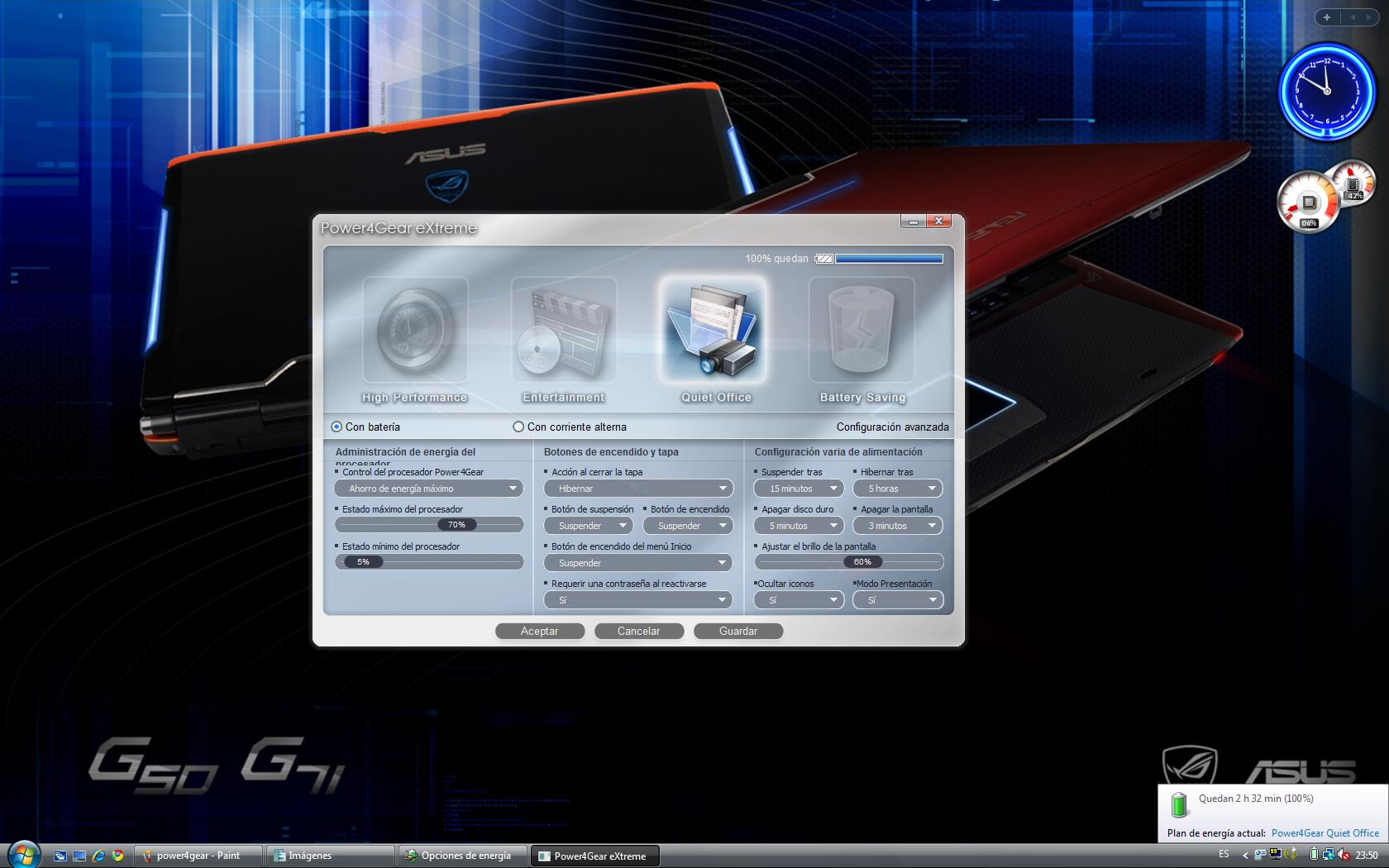The width and height of the screenshot is (1389, 868).
Task: Switch to 'Opciones de energía' taskbar window
Action: (x=463, y=856)
